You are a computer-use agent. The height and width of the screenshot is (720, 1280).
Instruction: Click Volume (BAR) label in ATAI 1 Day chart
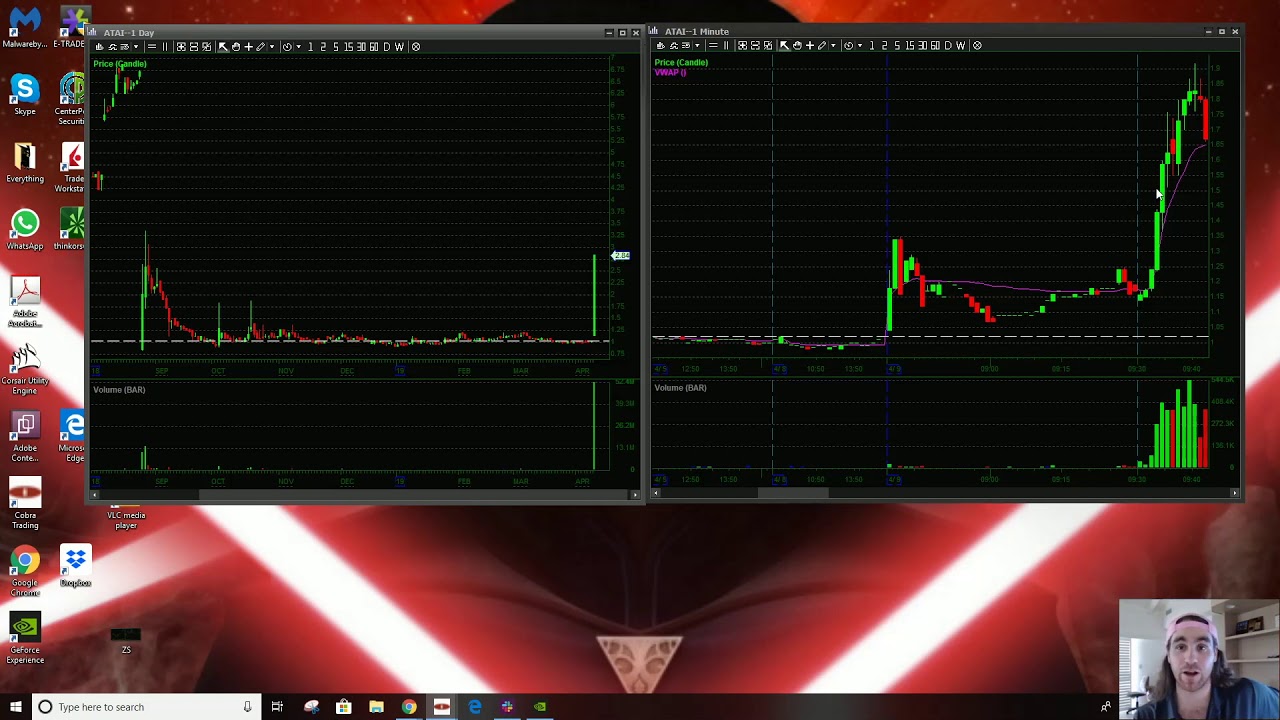[x=119, y=390]
